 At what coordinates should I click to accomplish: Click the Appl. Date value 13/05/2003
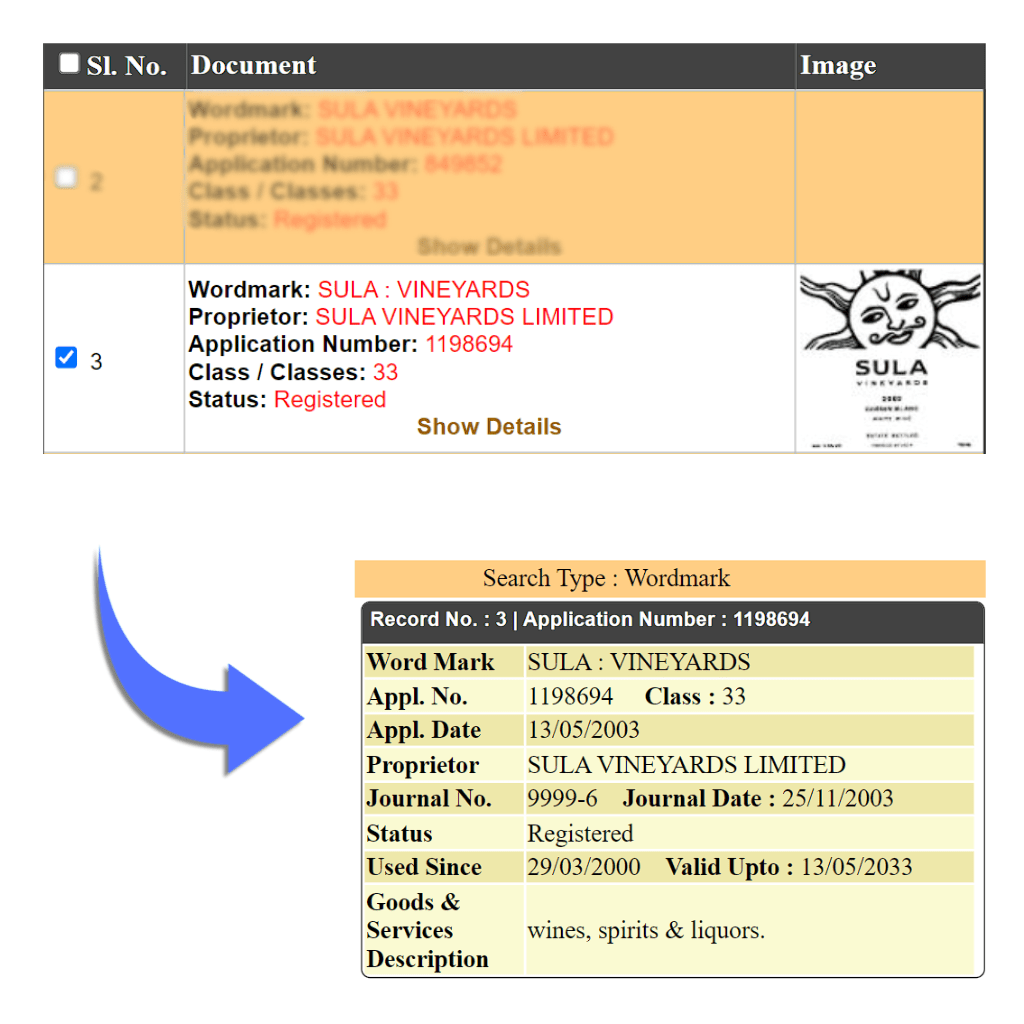click(583, 730)
